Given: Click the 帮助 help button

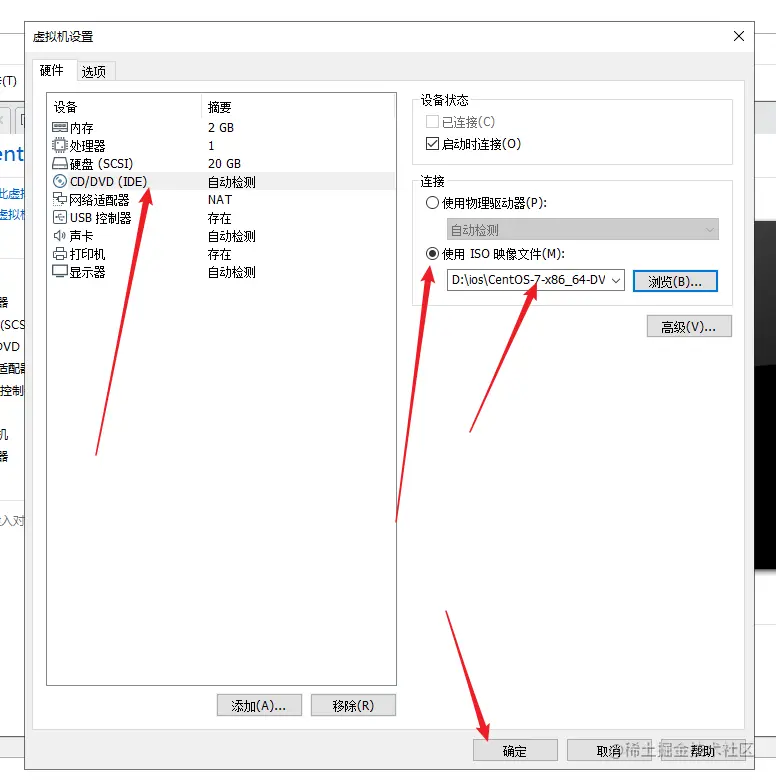Looking at the screenshot, I should tap(703, 750).
